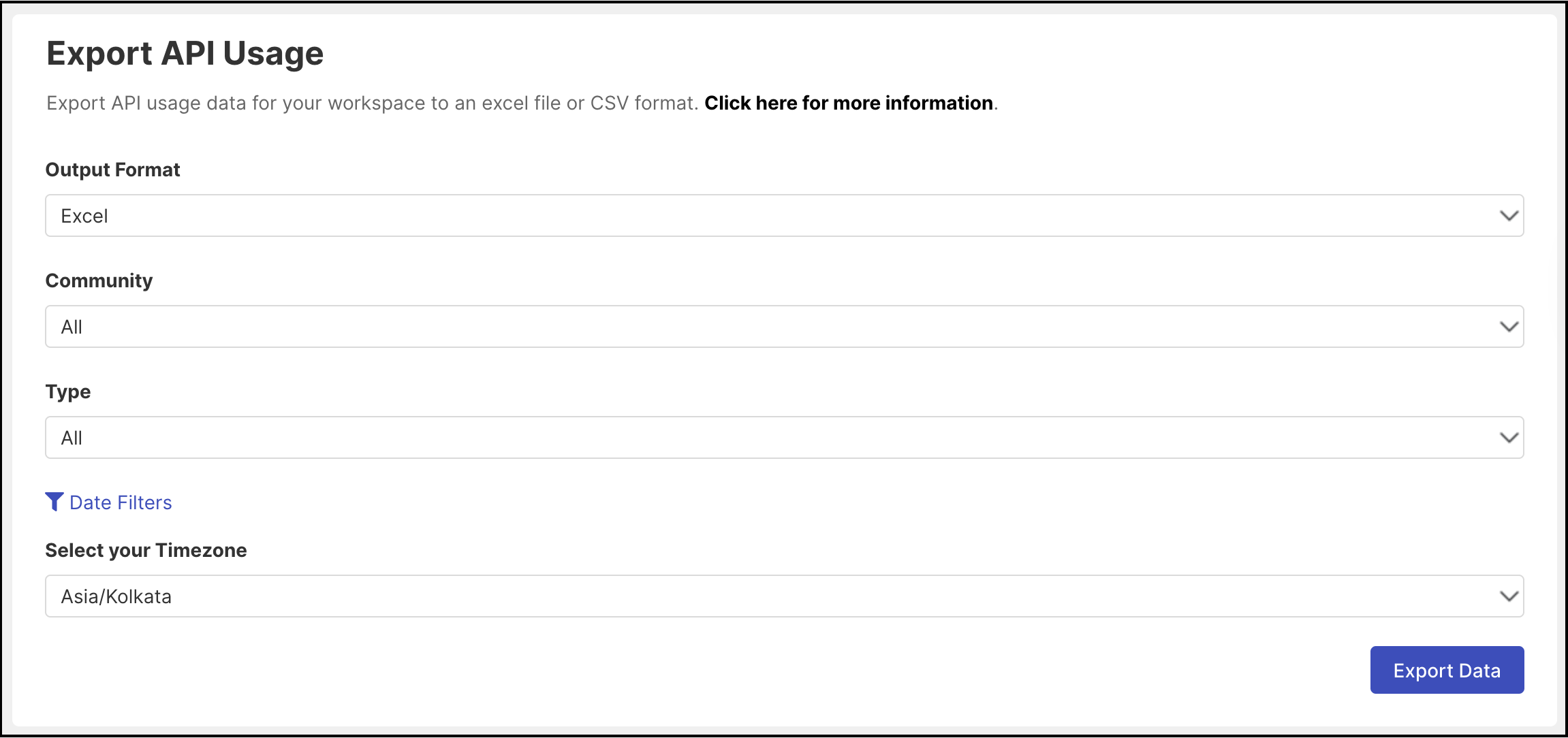The width and height of the screenshot is (1568, 738).
Task: Click the 'Select your Timezone' label
Action: pos(146,550)
